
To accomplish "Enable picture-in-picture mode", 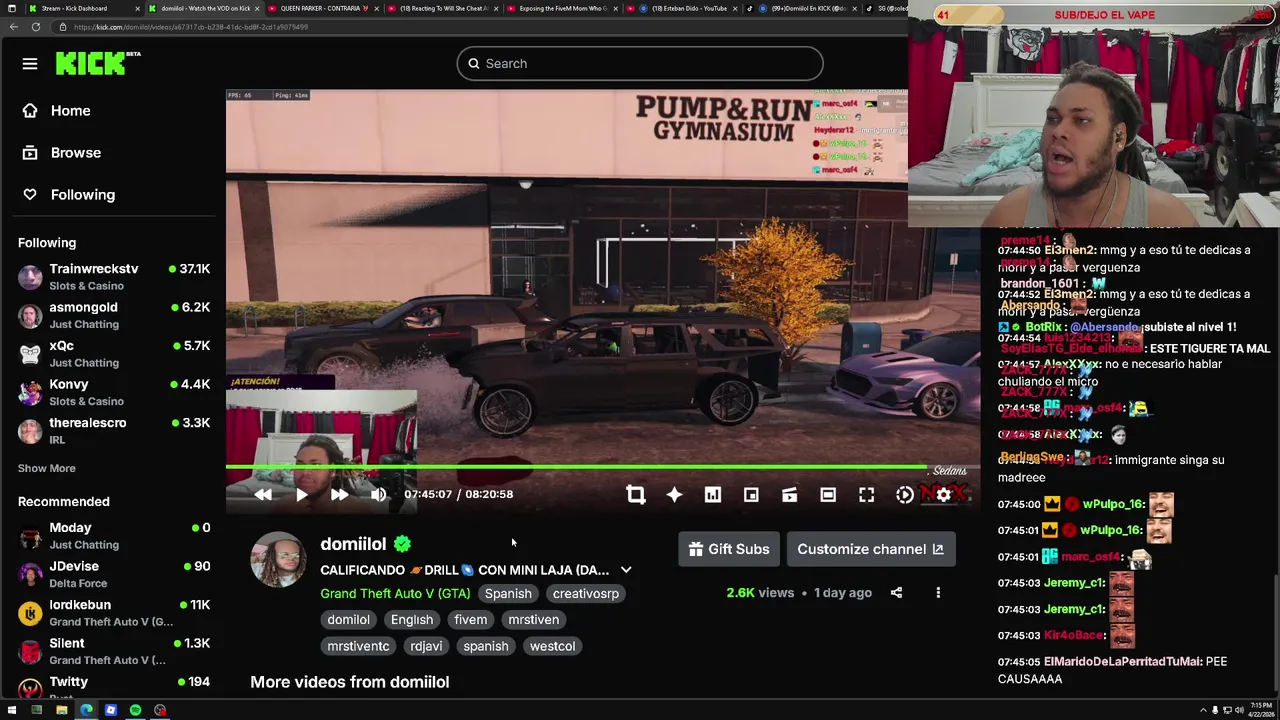I will coord(751,494).
